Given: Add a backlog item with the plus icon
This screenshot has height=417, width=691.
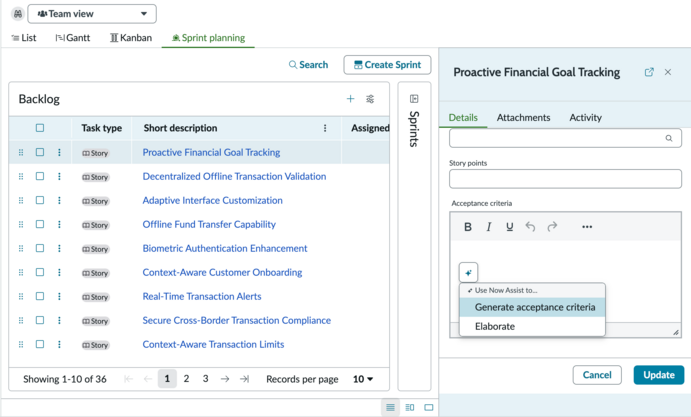Looking at the screenshot, I should pyautogui.click(x=350, y=99).
